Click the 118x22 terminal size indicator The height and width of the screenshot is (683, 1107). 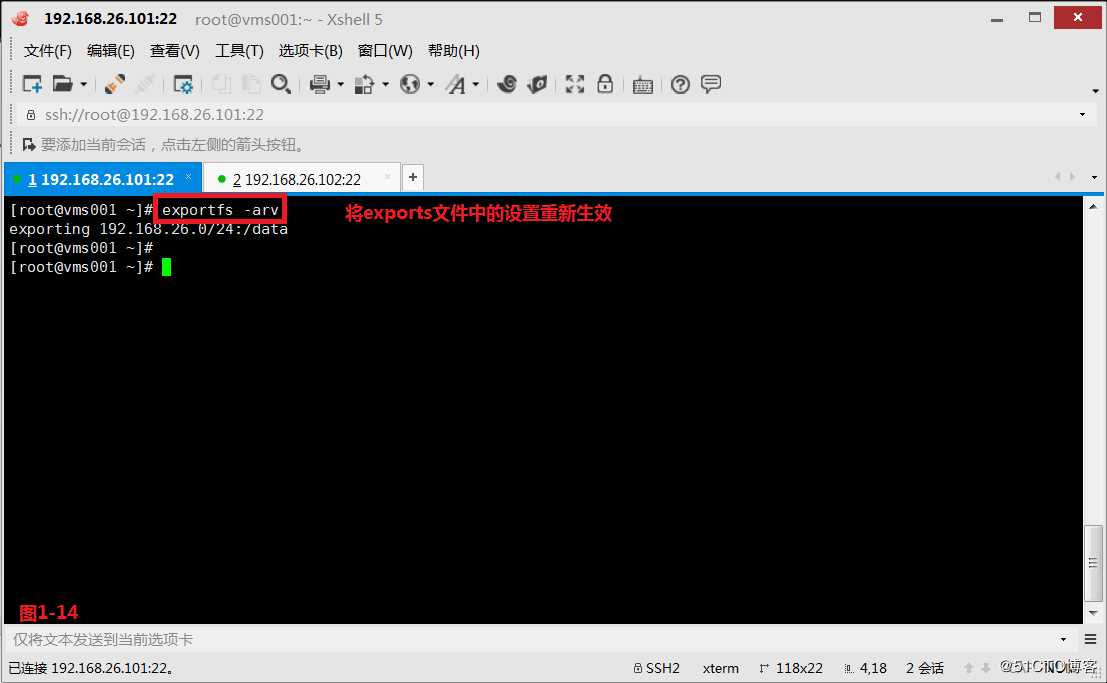[791, 668]
